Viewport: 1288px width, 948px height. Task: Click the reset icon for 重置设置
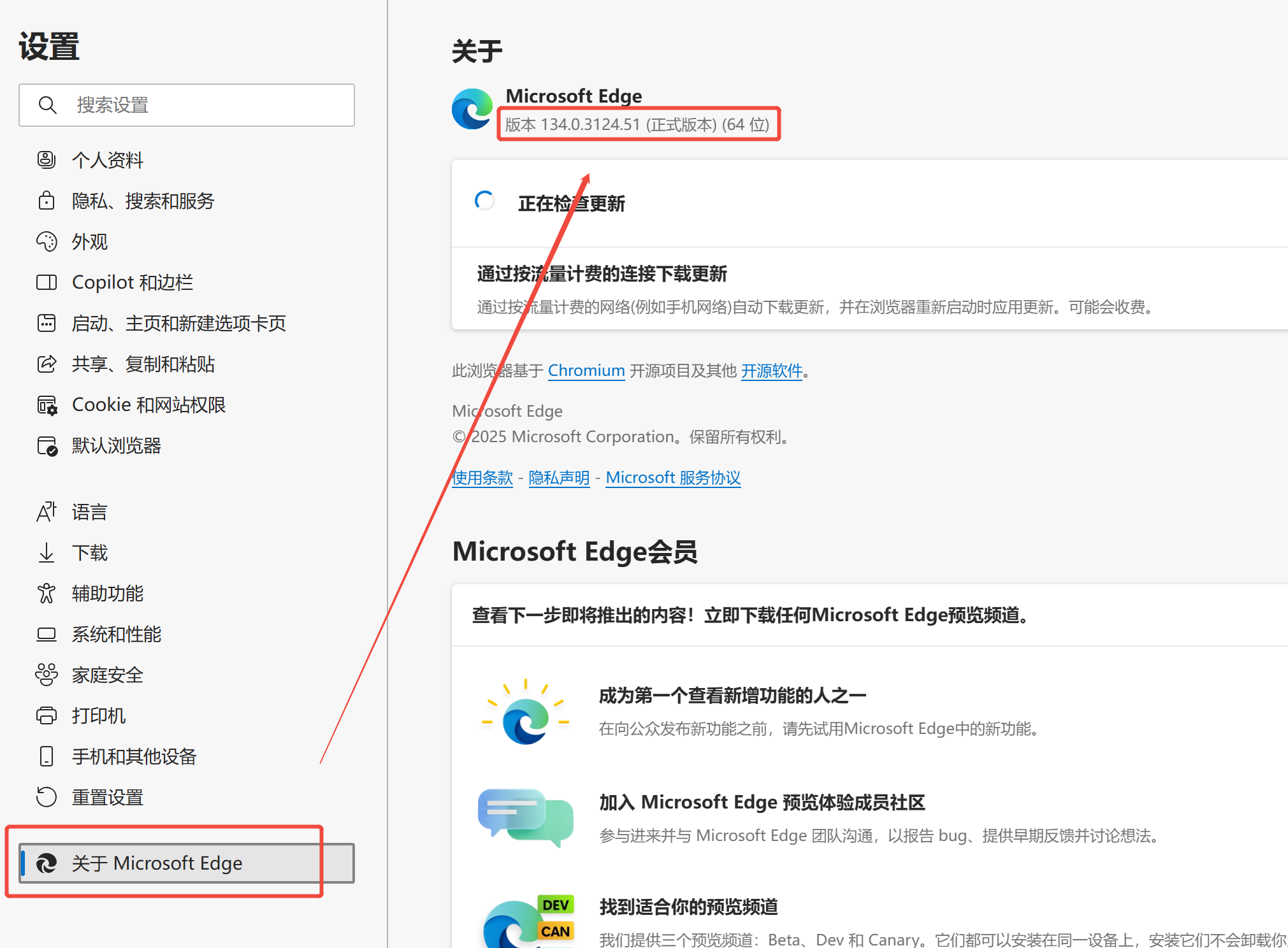coord(47,797)
